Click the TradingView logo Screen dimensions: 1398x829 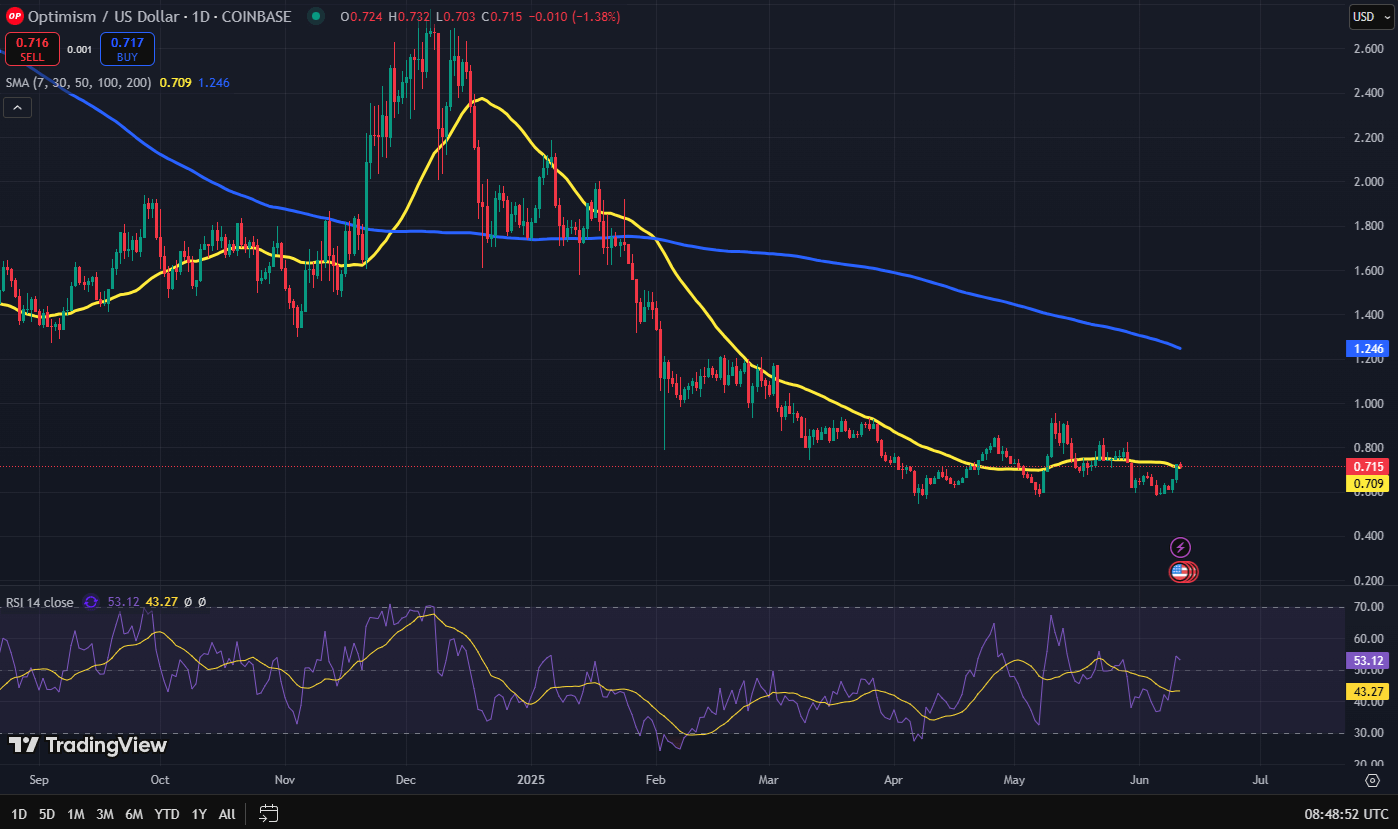(88, 745)
